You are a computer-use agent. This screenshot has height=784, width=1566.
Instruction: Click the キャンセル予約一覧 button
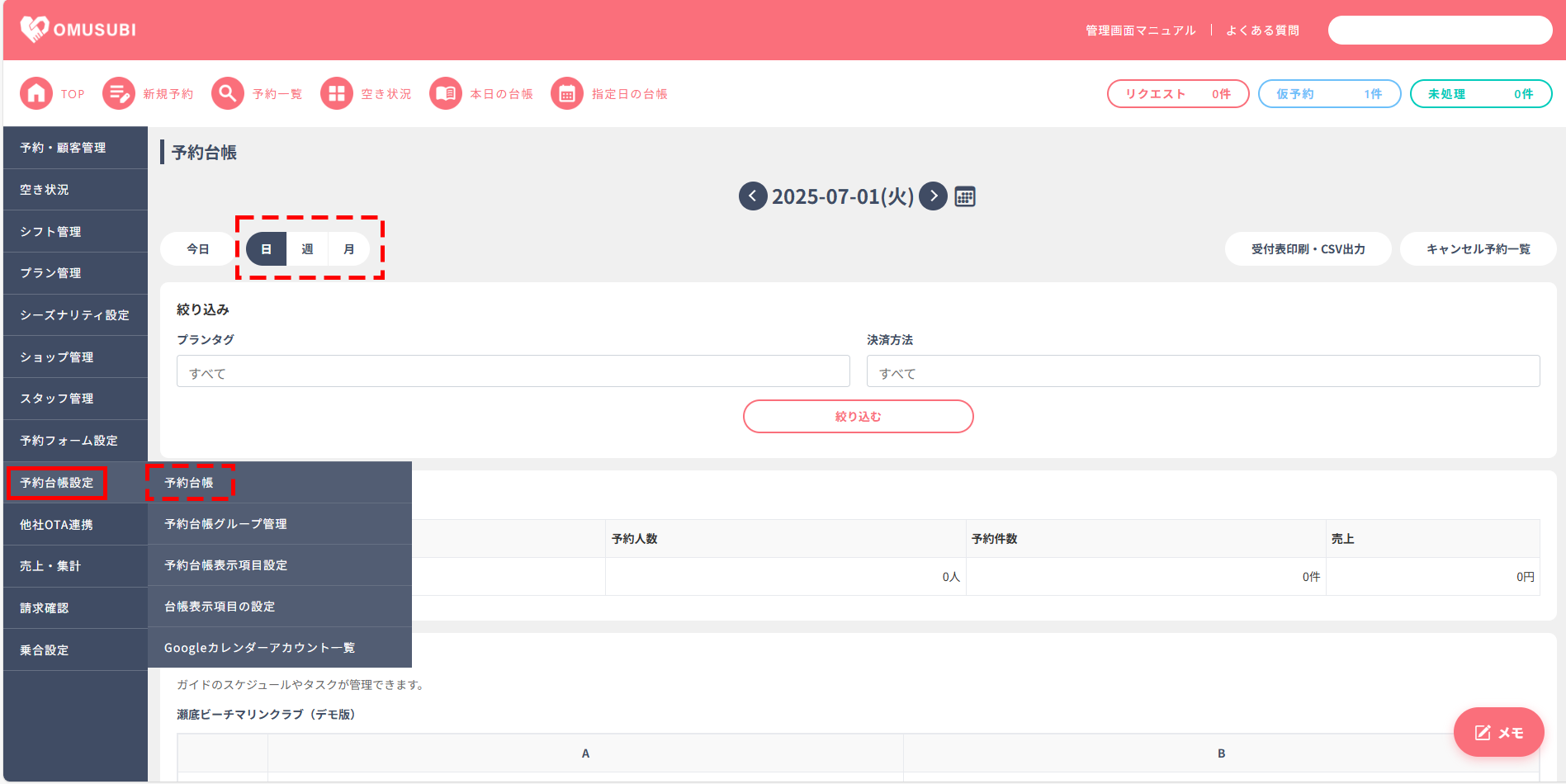pyautogui.click(x=1478, y=249)
